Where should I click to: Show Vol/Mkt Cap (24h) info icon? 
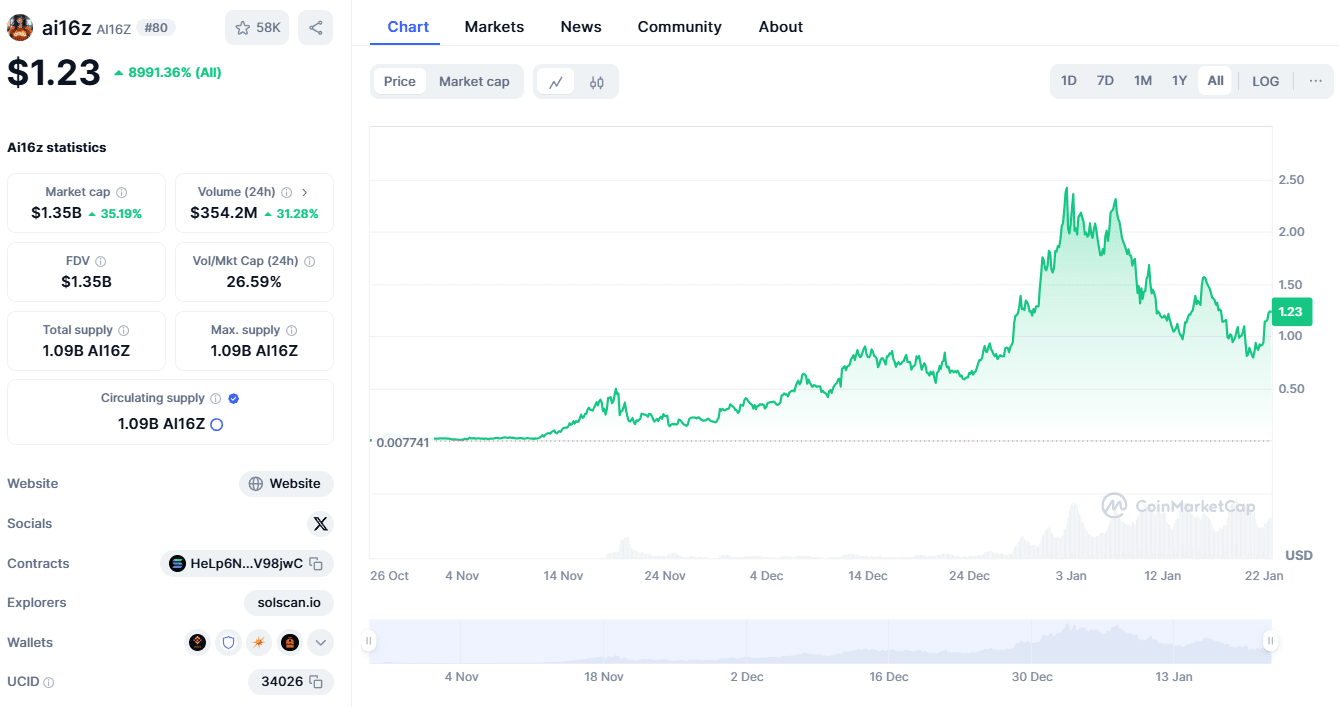pyautogui.click(x=309, y=261)
